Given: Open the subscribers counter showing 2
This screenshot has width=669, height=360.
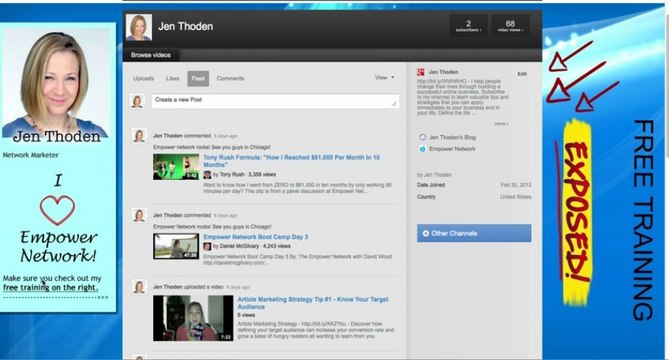Looking at the screenshot, I should (468, 26).
